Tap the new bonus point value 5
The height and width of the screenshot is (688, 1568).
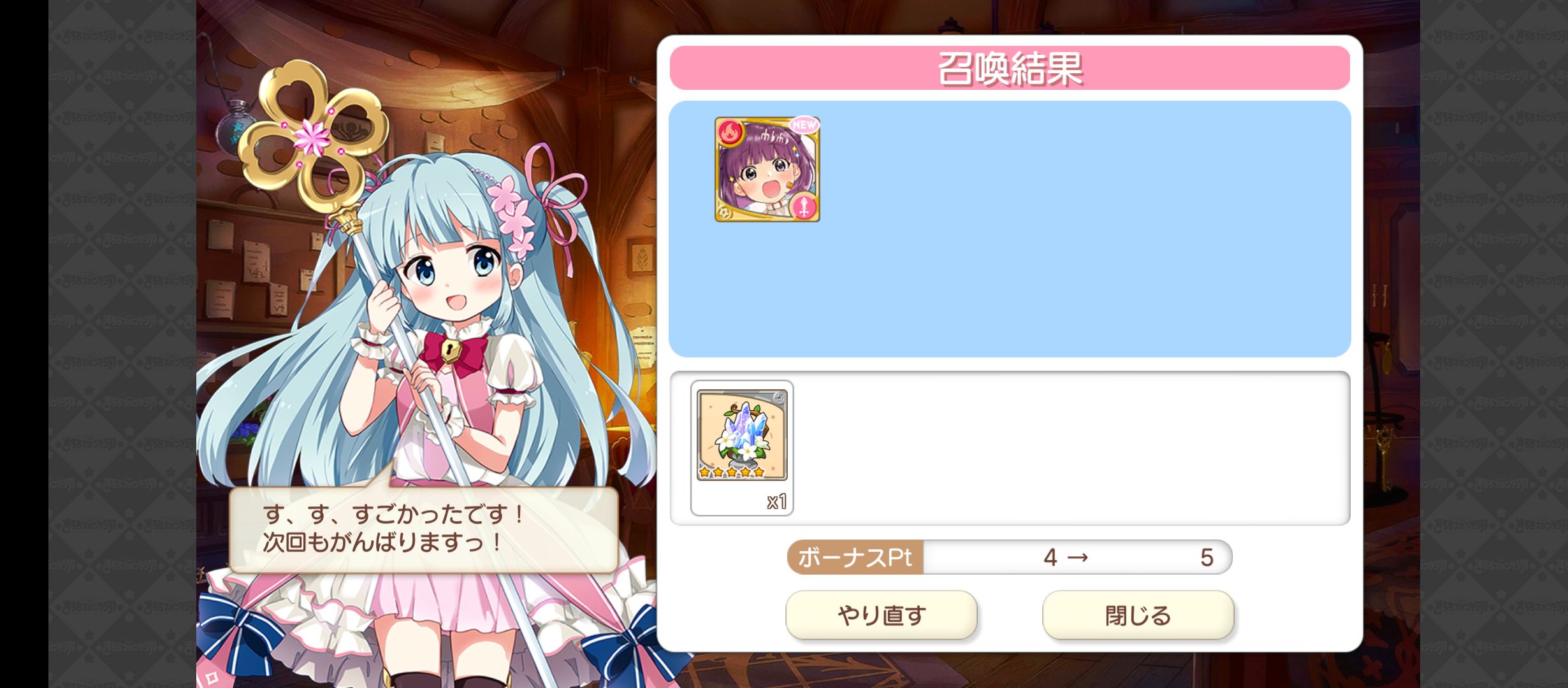(x=1207, y=559)
